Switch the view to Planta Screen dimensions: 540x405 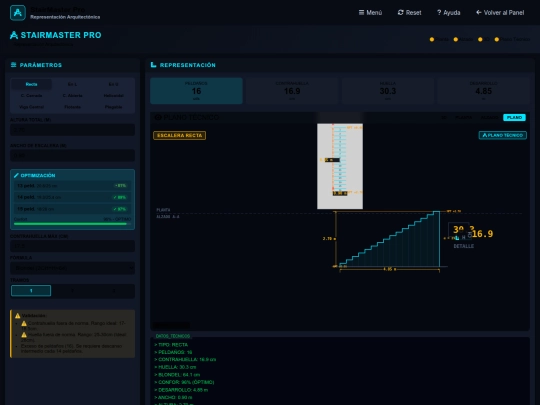coord(464,117)
